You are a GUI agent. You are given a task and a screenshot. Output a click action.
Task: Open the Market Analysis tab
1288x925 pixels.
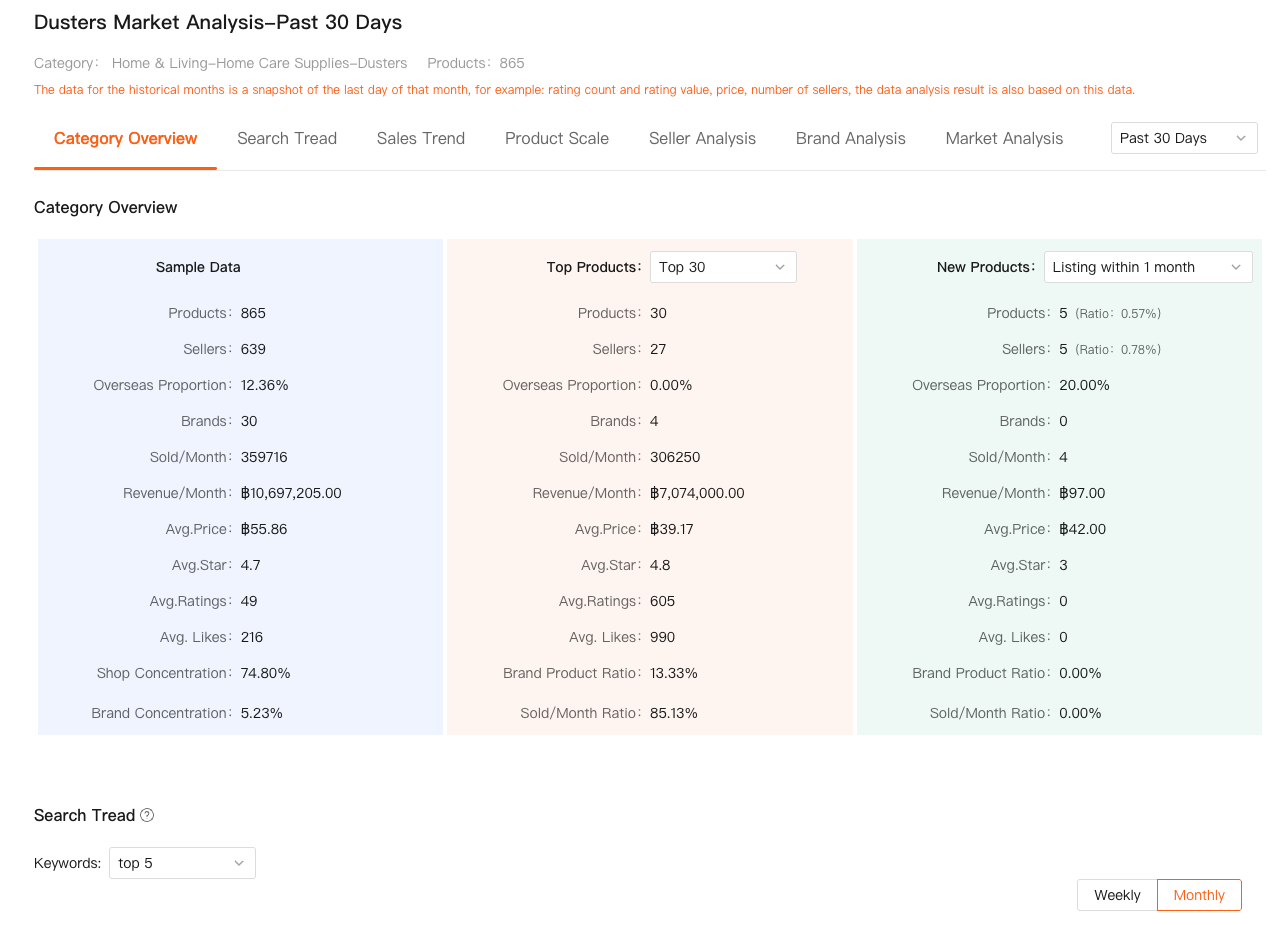(x=1004, y=138)
